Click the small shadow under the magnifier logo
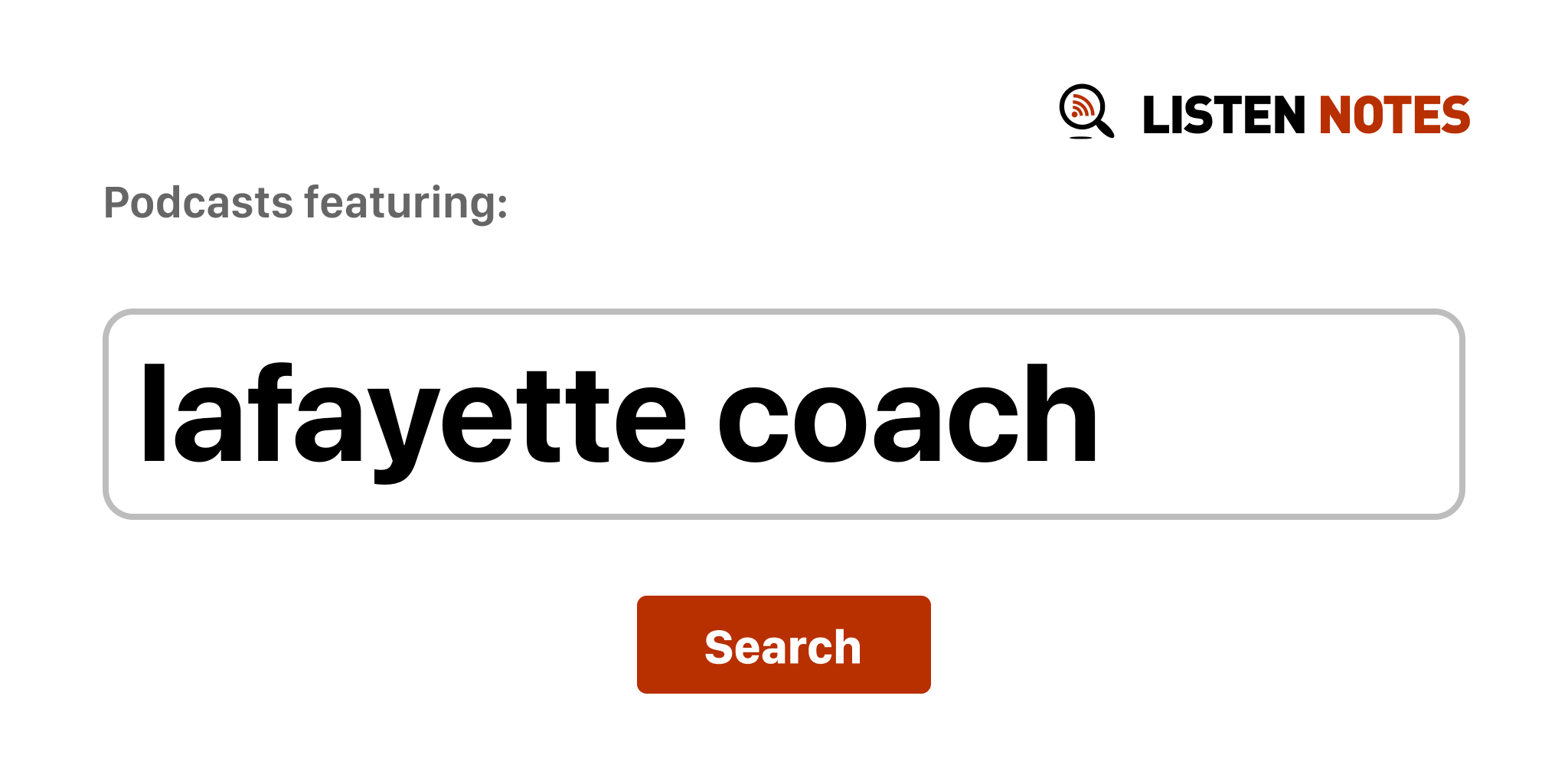1568x784 pixels. pyautogui.click(x=1080, y=138)
